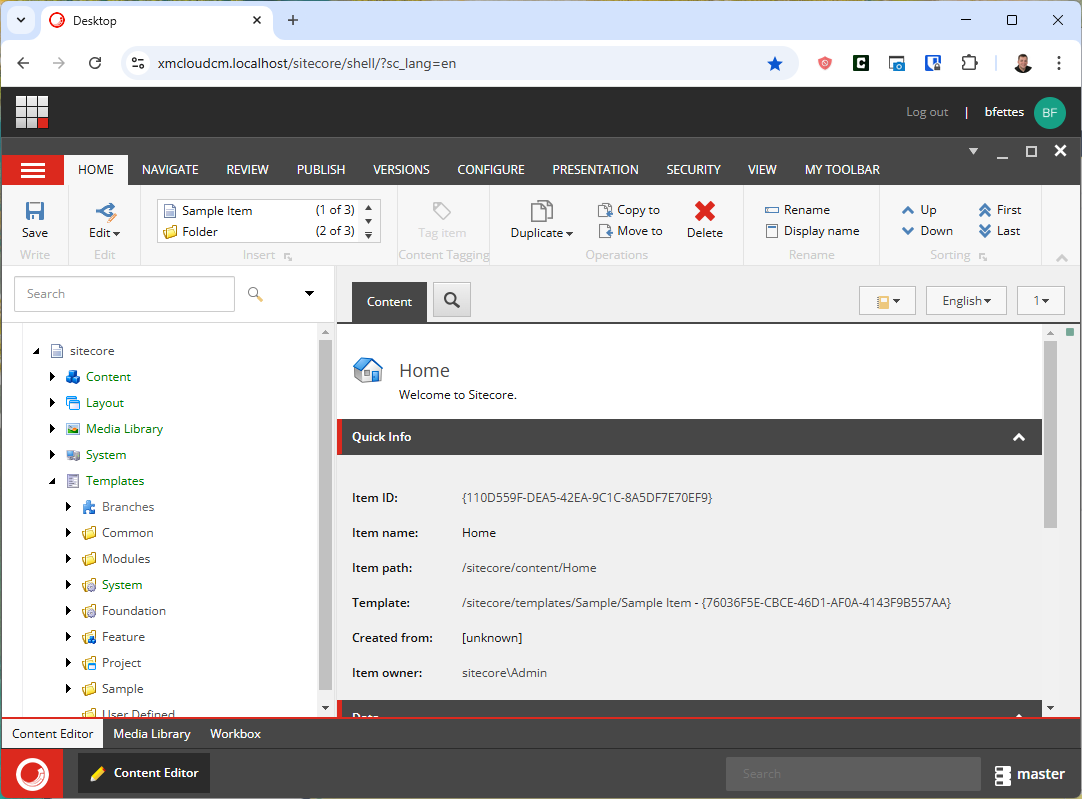Expand the Branches tree node

pos(68,507)
